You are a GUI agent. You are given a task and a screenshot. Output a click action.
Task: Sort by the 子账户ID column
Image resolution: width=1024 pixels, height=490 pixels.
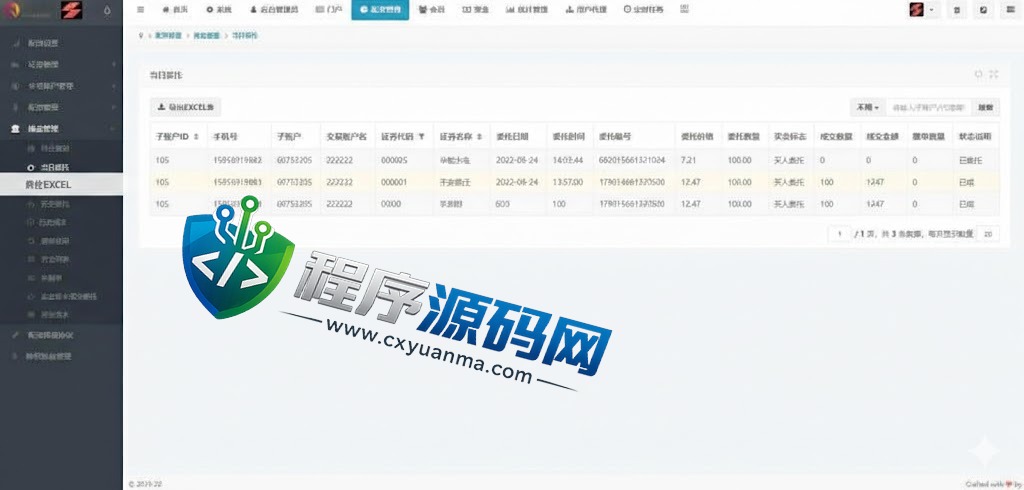point(197,137)
